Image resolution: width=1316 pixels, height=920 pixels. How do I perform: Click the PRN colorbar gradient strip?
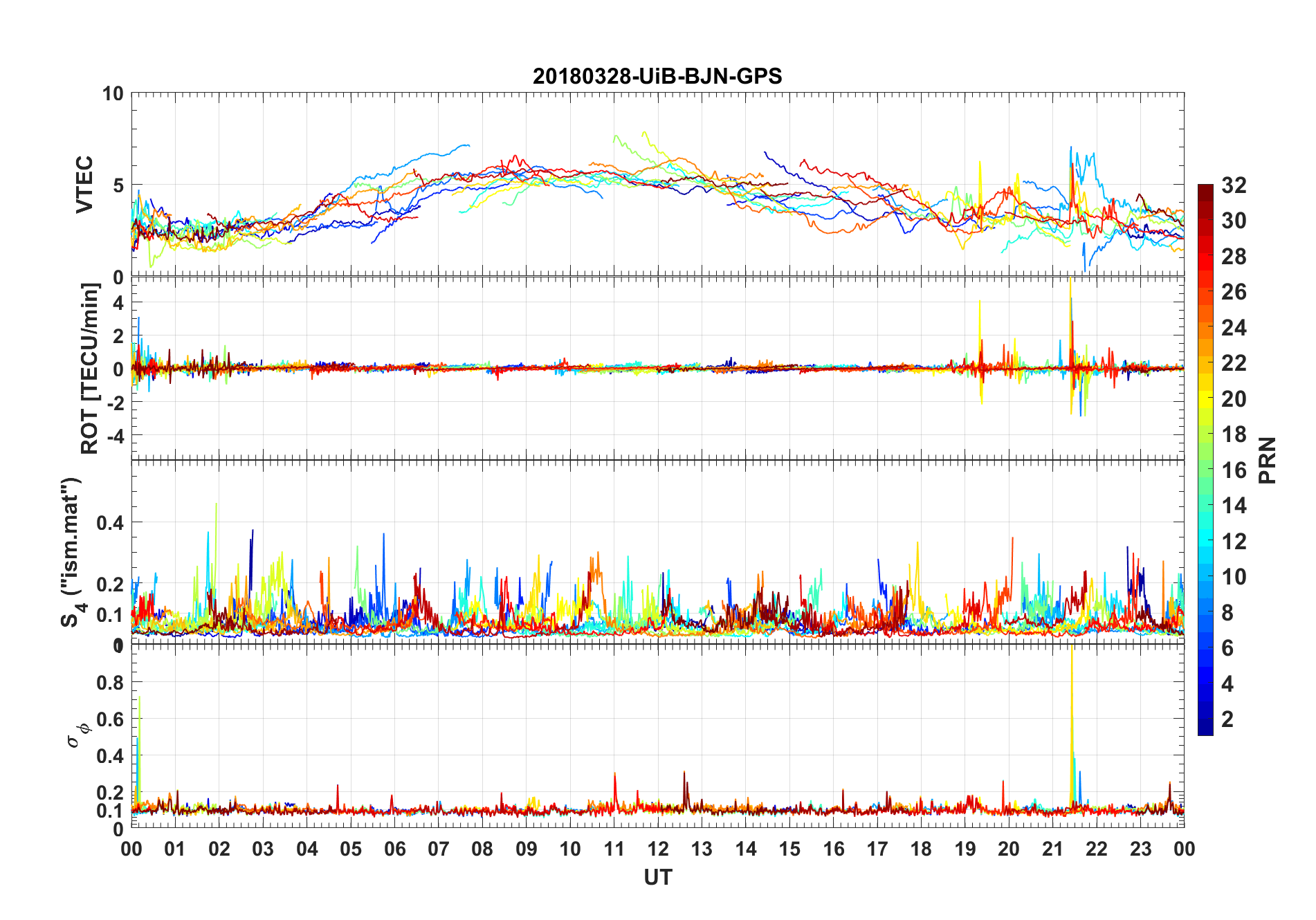pyautogui.click(x=1205, y=459)
